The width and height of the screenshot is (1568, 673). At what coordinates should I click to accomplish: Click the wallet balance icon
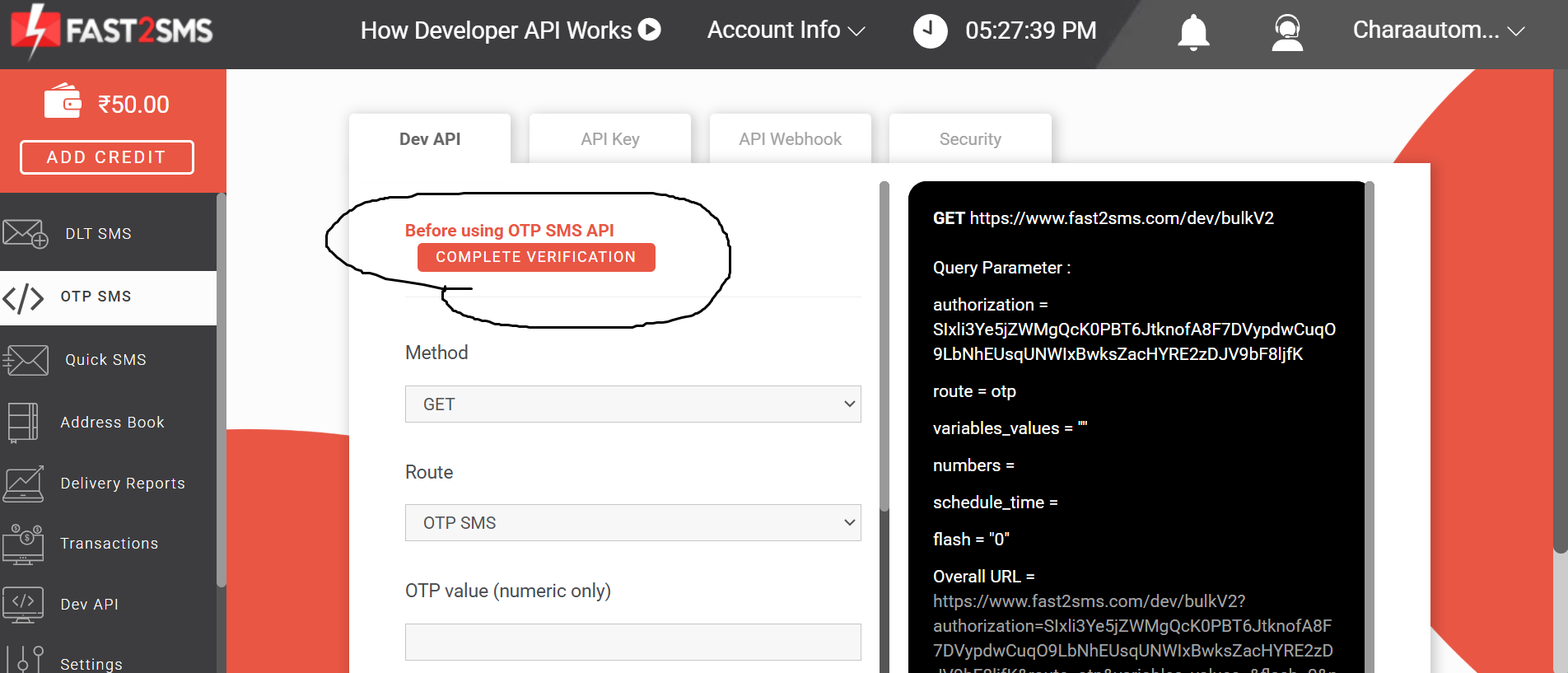point(63,102)
